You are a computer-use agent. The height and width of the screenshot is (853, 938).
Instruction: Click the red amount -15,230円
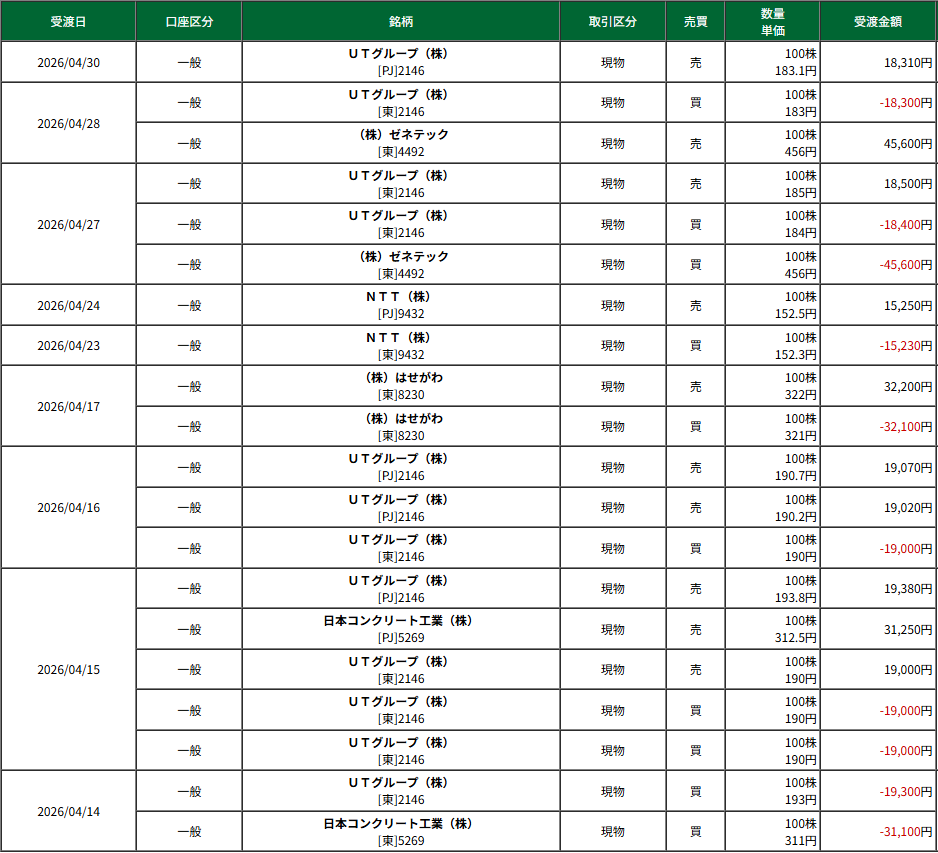click(x=905, y=346)
